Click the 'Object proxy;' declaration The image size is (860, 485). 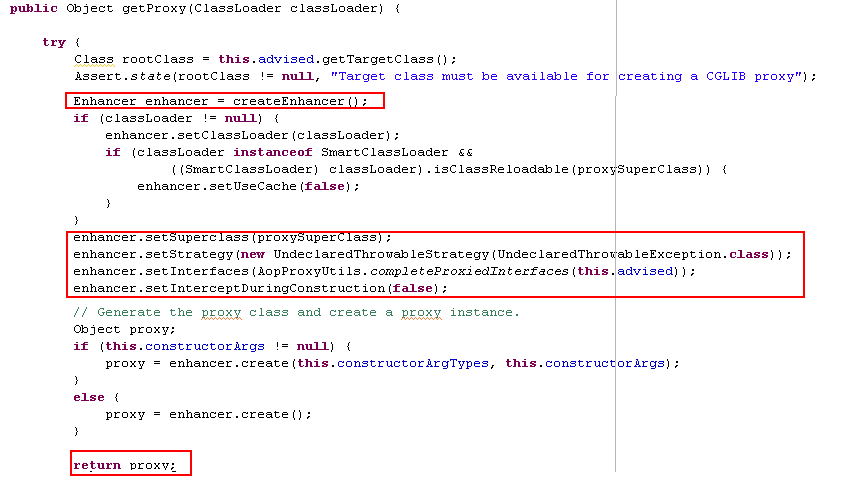(125, 330)
